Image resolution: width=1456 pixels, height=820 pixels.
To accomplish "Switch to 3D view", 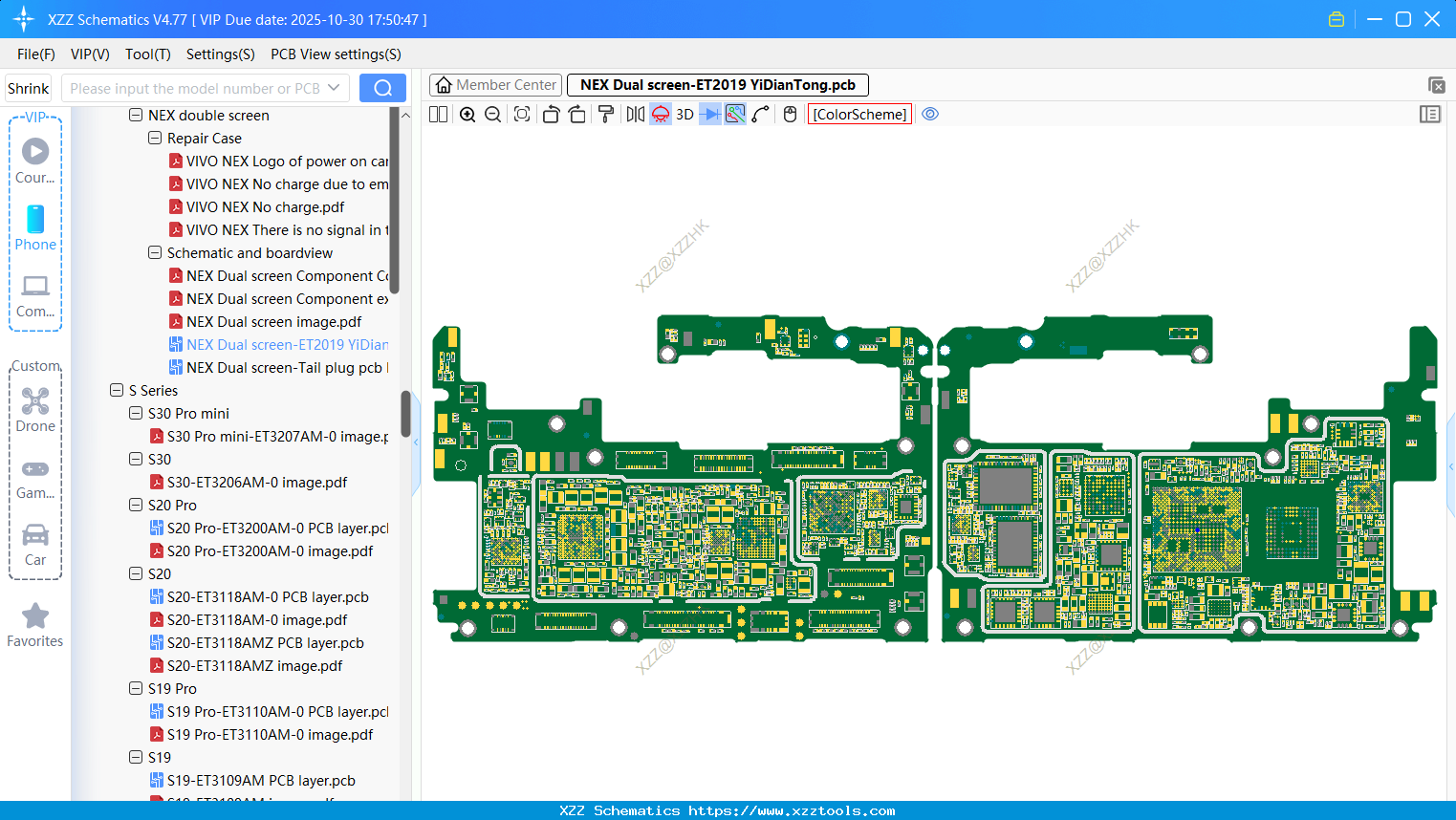I will pos(685,115).
